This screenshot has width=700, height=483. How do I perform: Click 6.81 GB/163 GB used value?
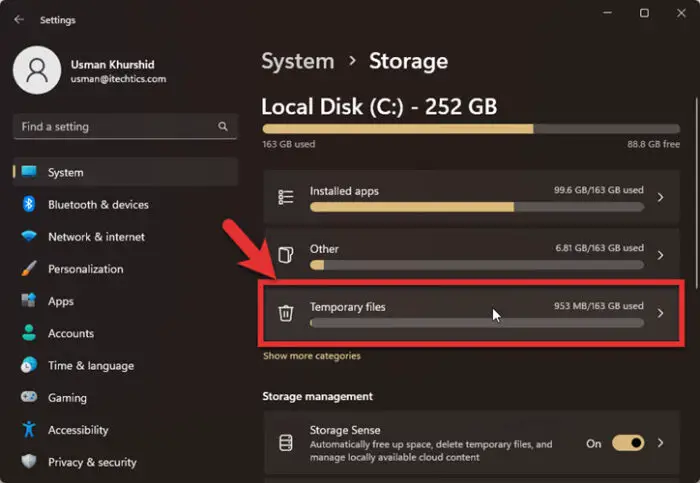(x=600, y=248)
